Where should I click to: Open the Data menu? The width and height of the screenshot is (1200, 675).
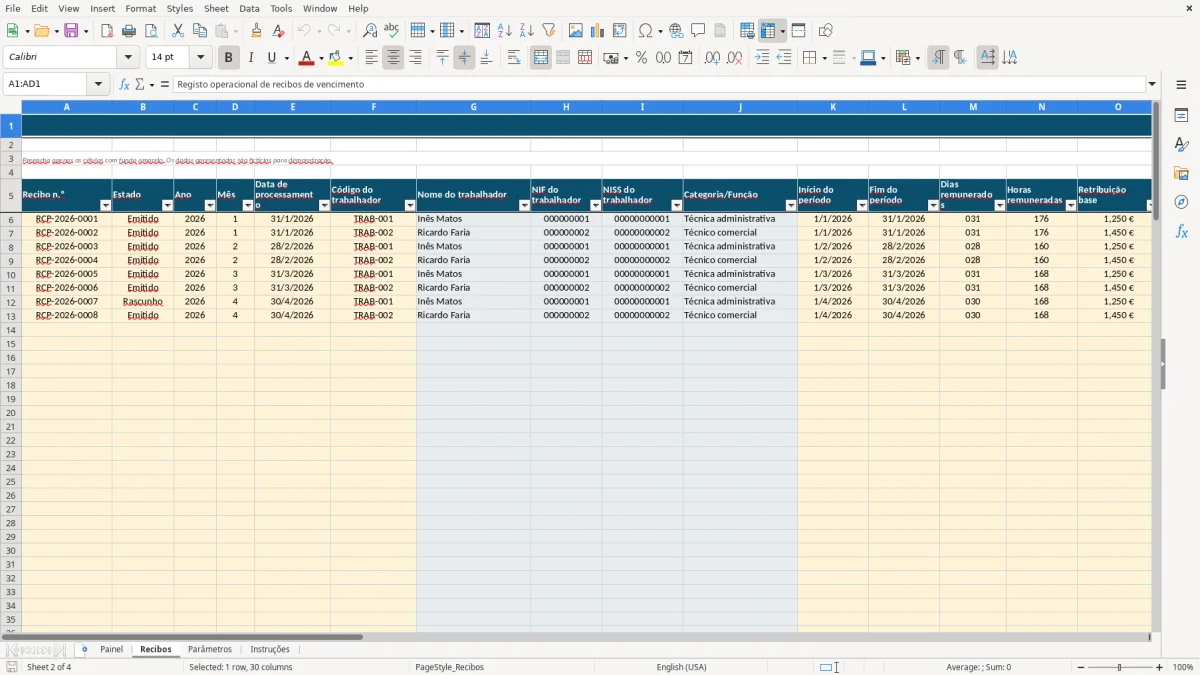[x=249, y=8]
